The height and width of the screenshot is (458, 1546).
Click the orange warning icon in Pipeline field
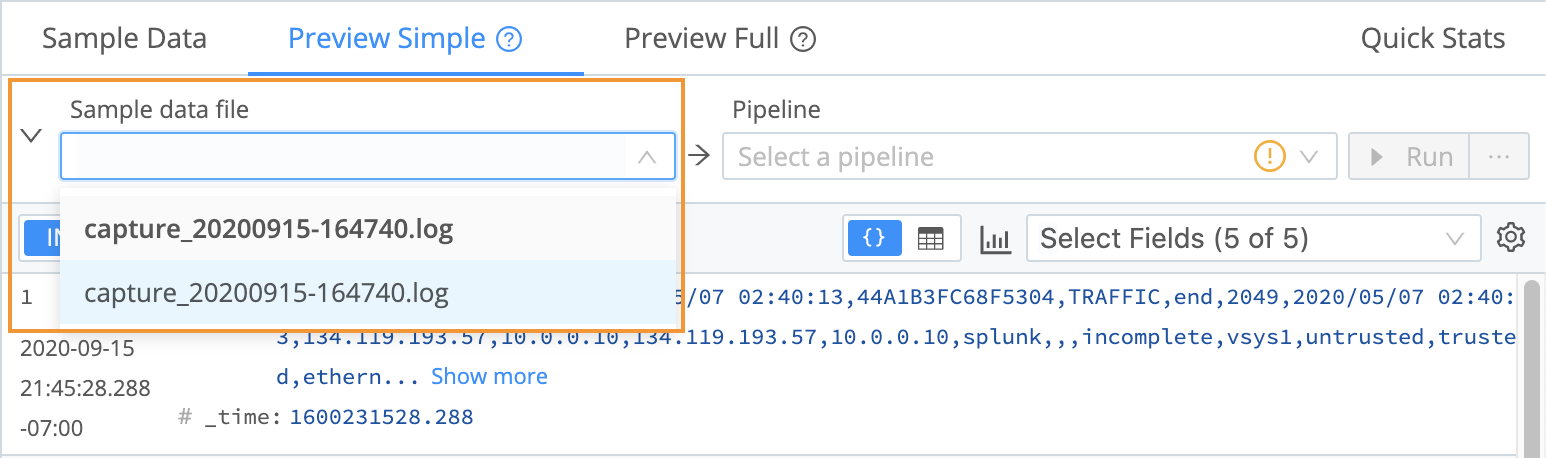pyautogui.click(x=1269, y=157)
